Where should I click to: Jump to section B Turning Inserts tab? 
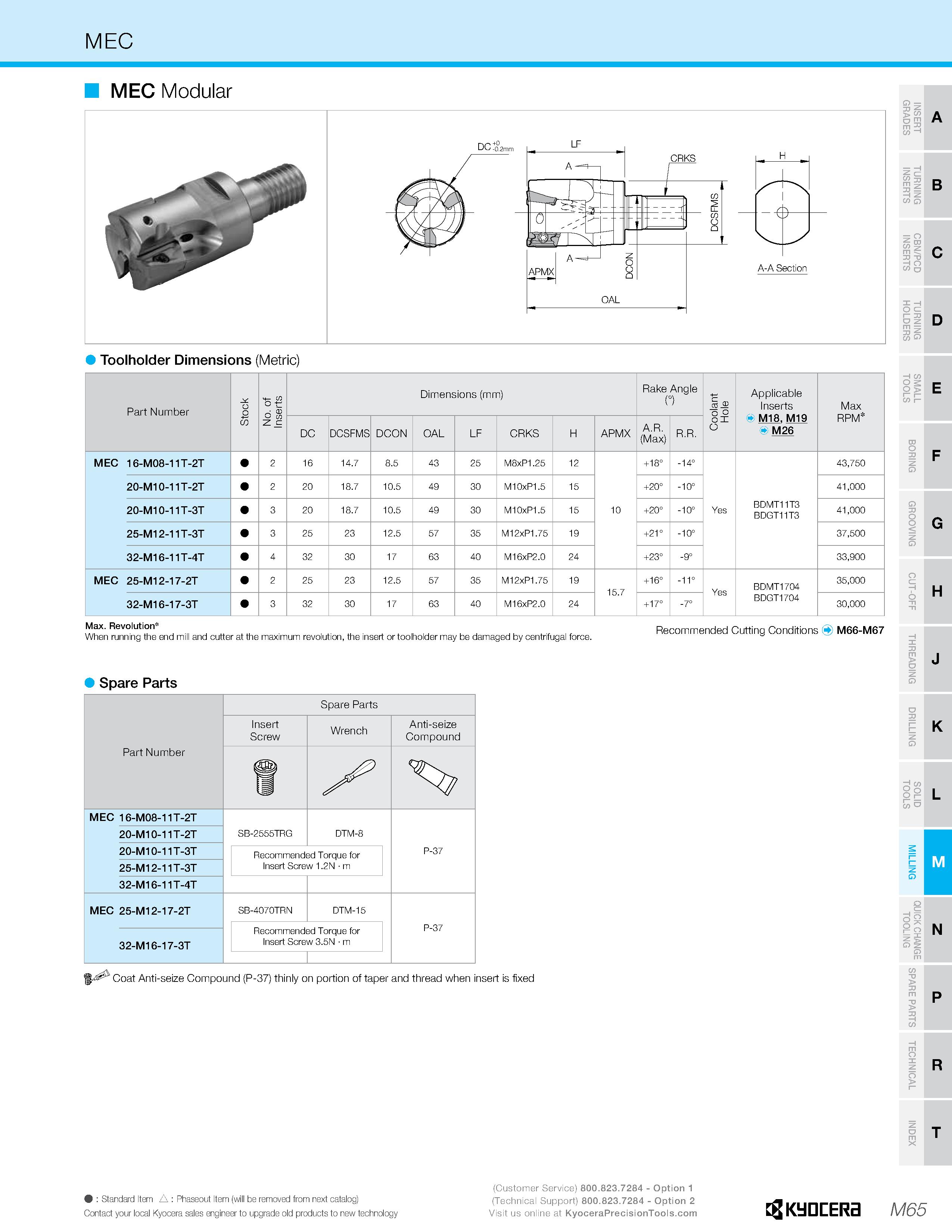[925, 185]
